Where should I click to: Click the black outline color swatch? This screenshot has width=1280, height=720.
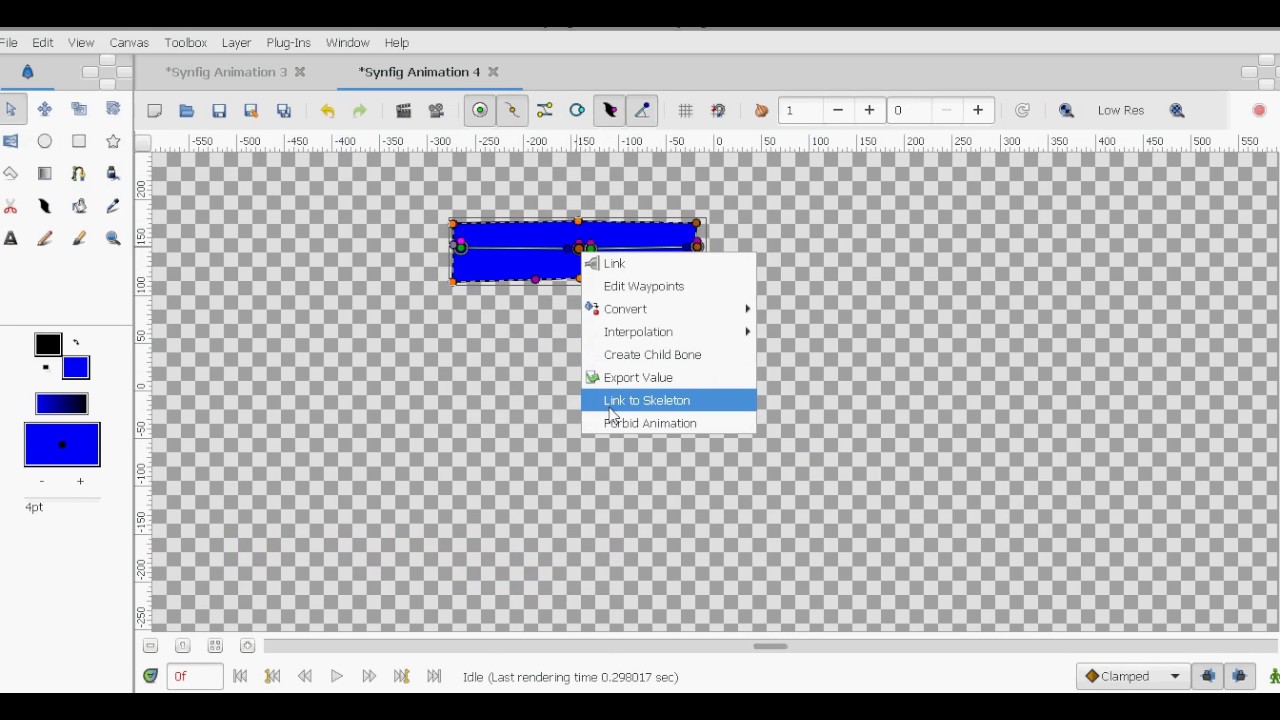tap(48, 345)
